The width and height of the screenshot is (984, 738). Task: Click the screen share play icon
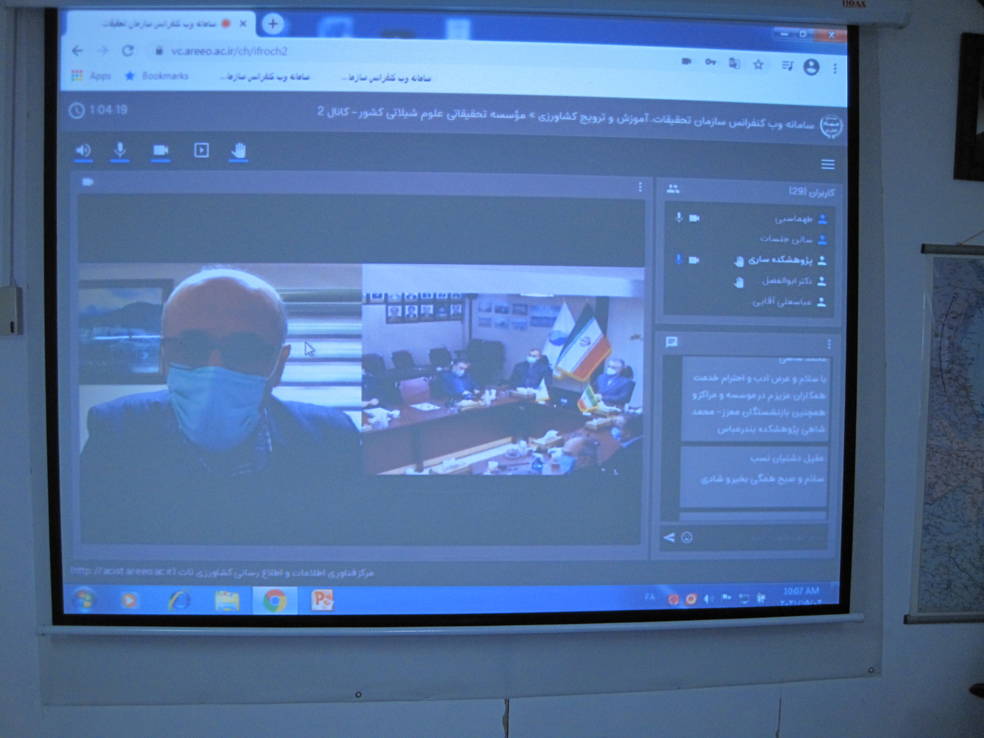coord(201,151)
